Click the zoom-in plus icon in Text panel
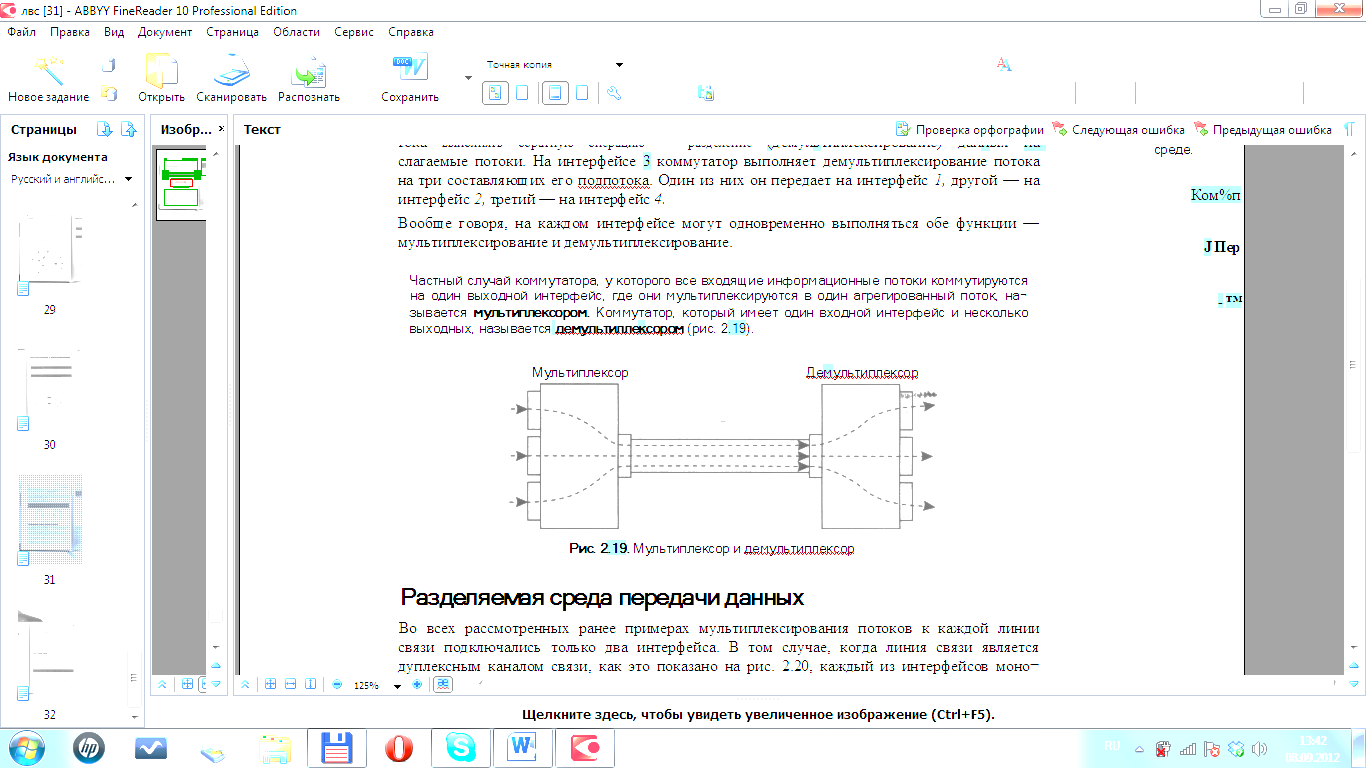This screenshot has height=768, width=1366. (417, 685)
